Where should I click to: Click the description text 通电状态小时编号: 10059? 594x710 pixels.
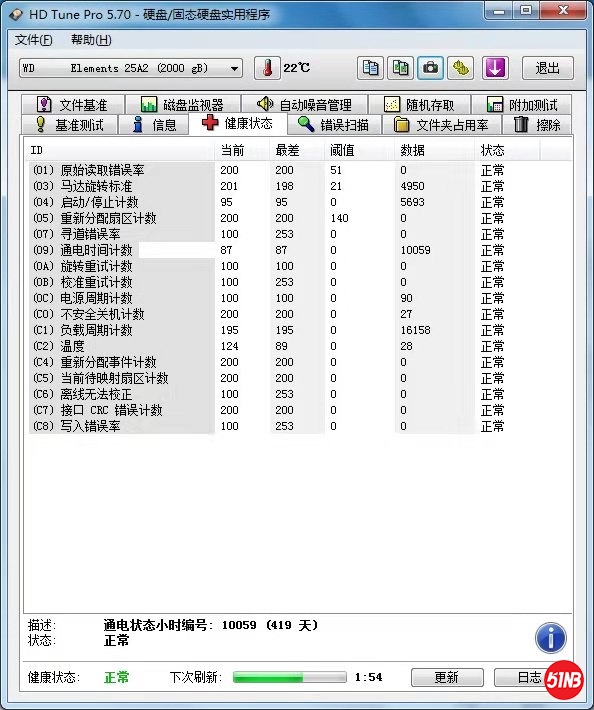click(211, 625)
